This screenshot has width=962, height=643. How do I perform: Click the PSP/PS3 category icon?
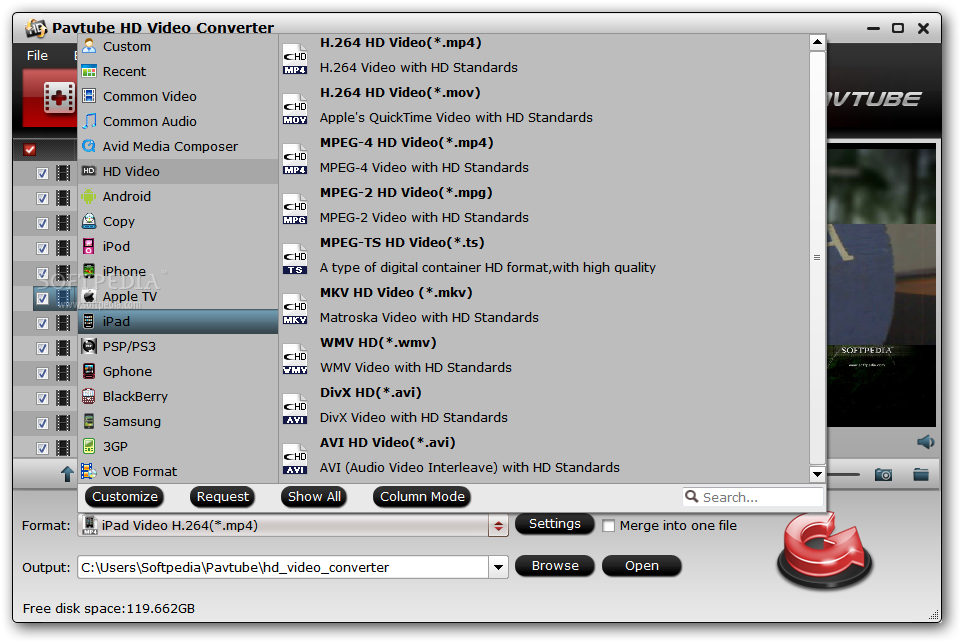coord(89,346)
